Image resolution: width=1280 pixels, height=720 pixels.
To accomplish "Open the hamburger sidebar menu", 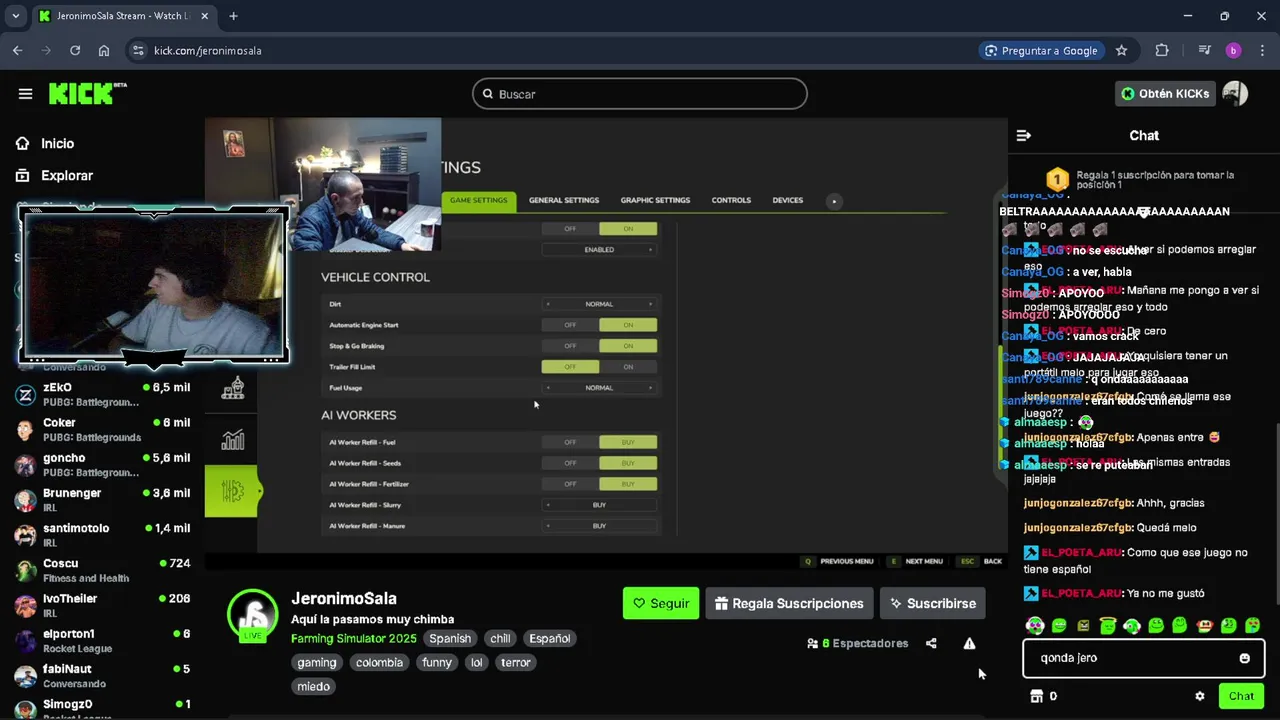I will [25, 94].
